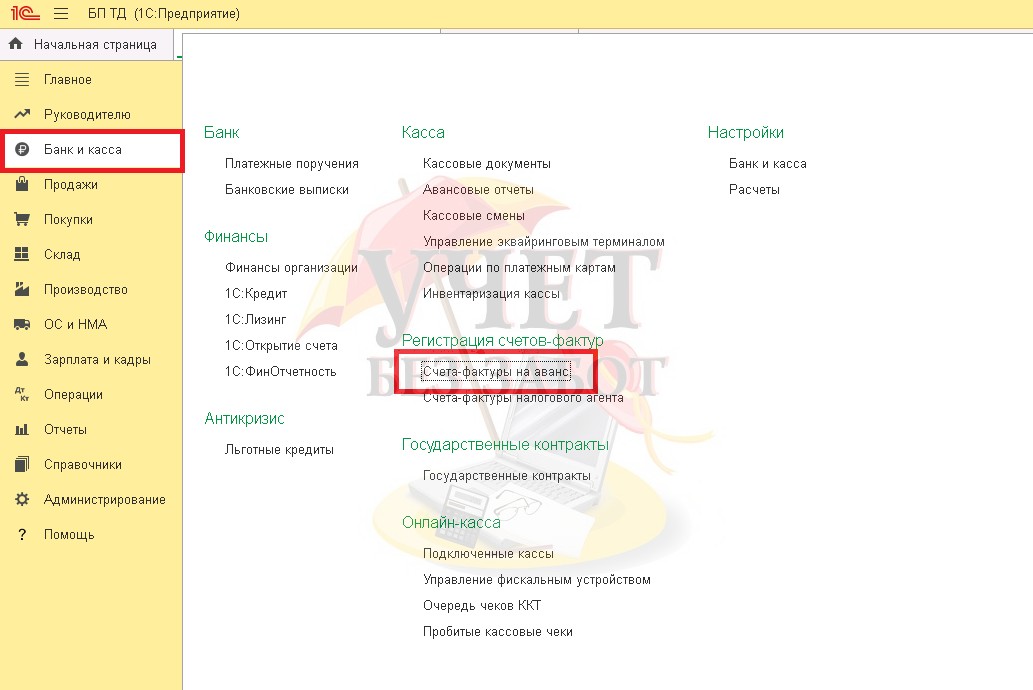Open the hamburger main menu icon
Screen dimensions: 1033x690
click(61, 13)
